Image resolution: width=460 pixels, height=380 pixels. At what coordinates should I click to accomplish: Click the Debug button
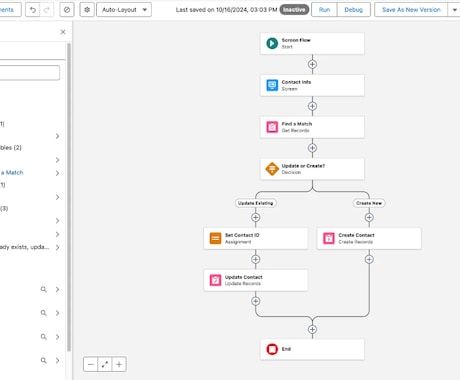point(353,10)
